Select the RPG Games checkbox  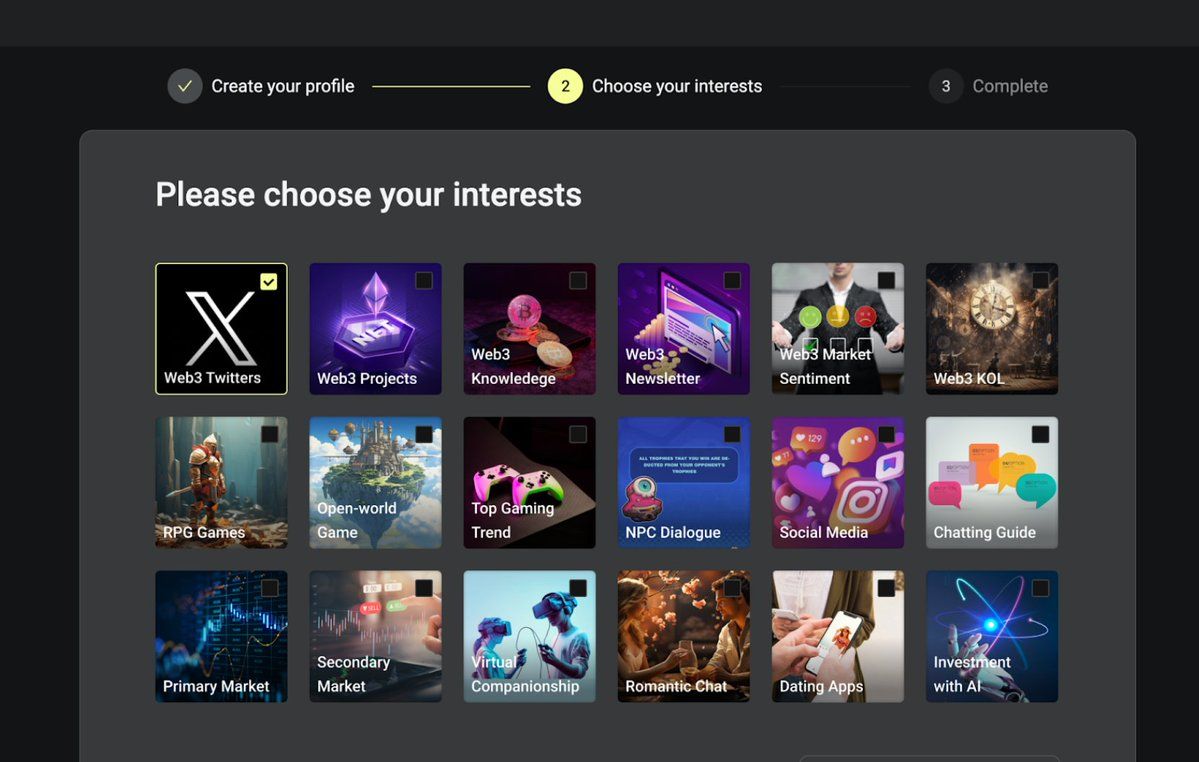[270, 434]
